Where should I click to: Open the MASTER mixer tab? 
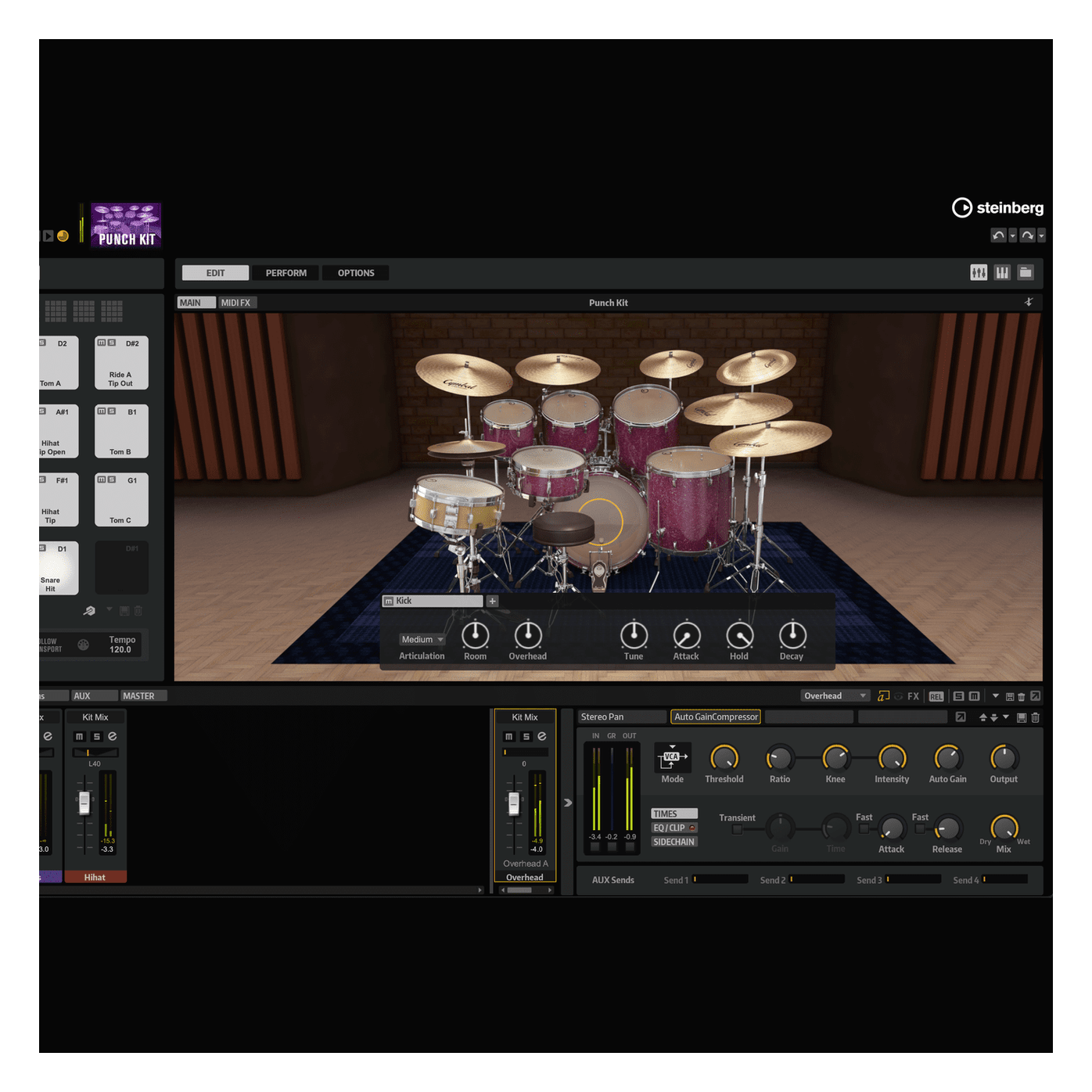point(143,695)
